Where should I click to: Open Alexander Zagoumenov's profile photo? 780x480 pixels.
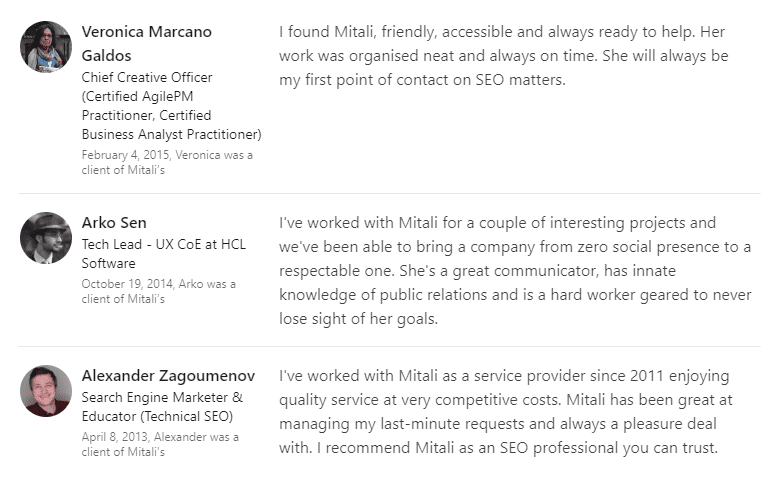46,391
